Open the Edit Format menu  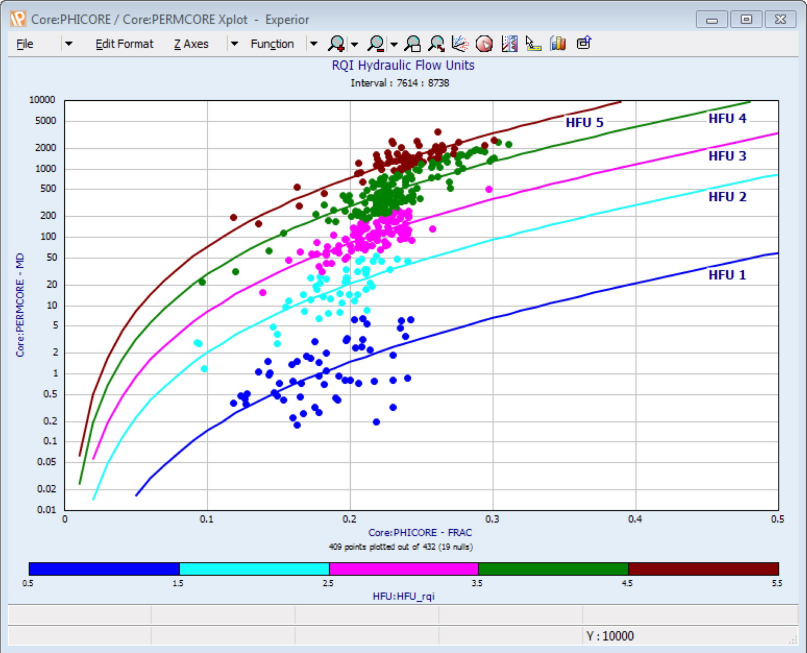pyautogui.click(x=124, y=43)
